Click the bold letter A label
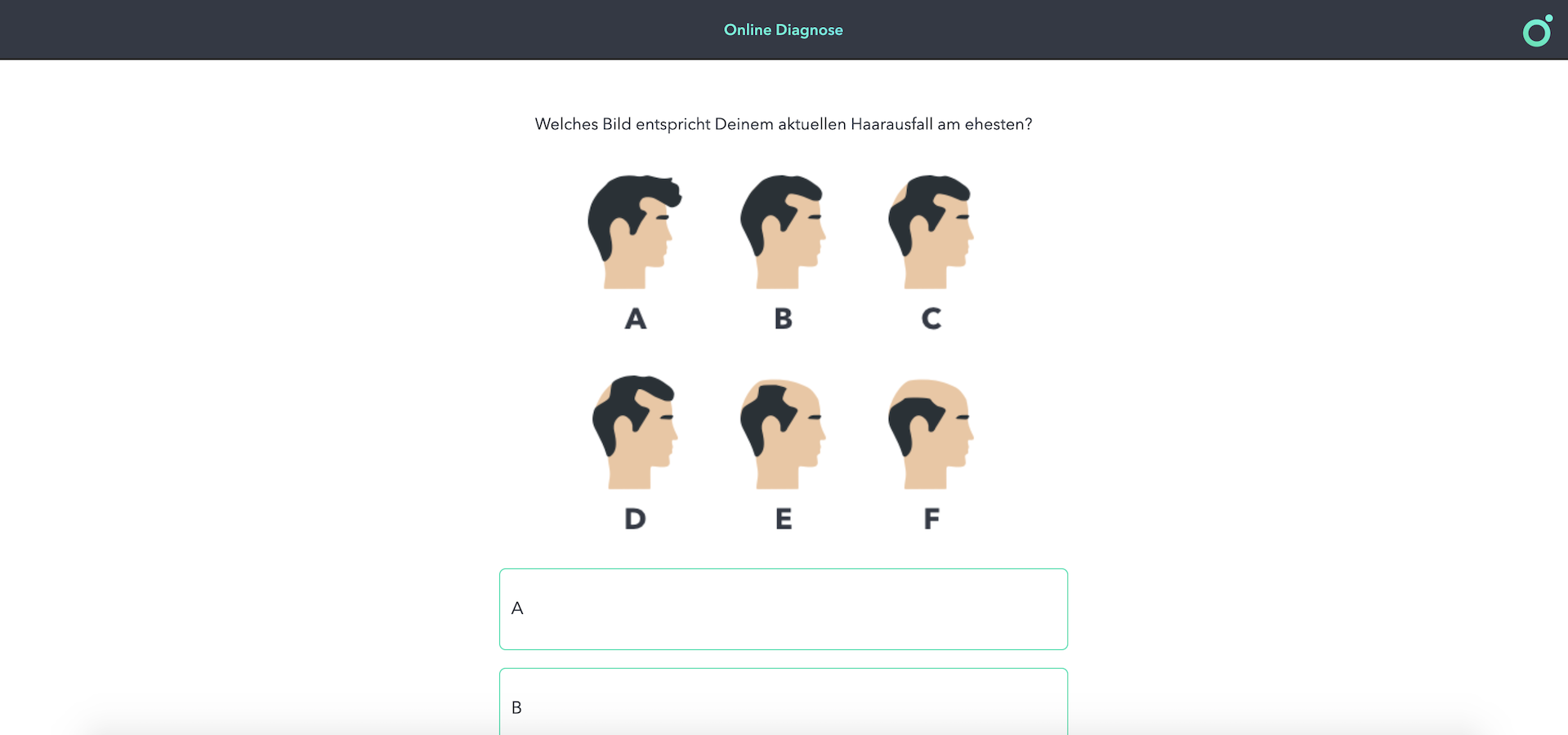This screenshot has width=1568, height=735. (x=635, y=318)
